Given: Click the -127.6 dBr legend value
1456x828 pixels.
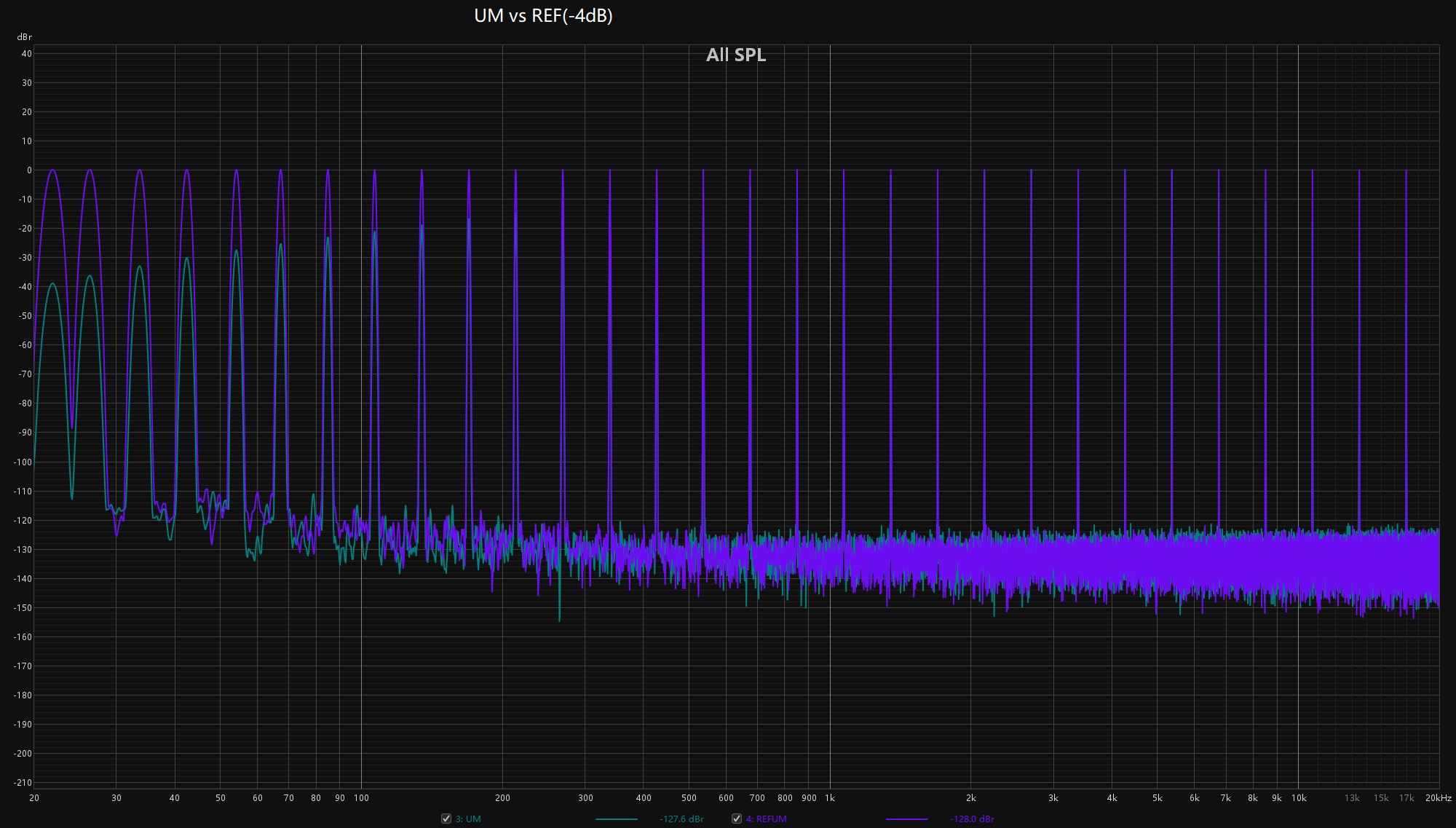Looking at the screenshot, I should (681, 819).
